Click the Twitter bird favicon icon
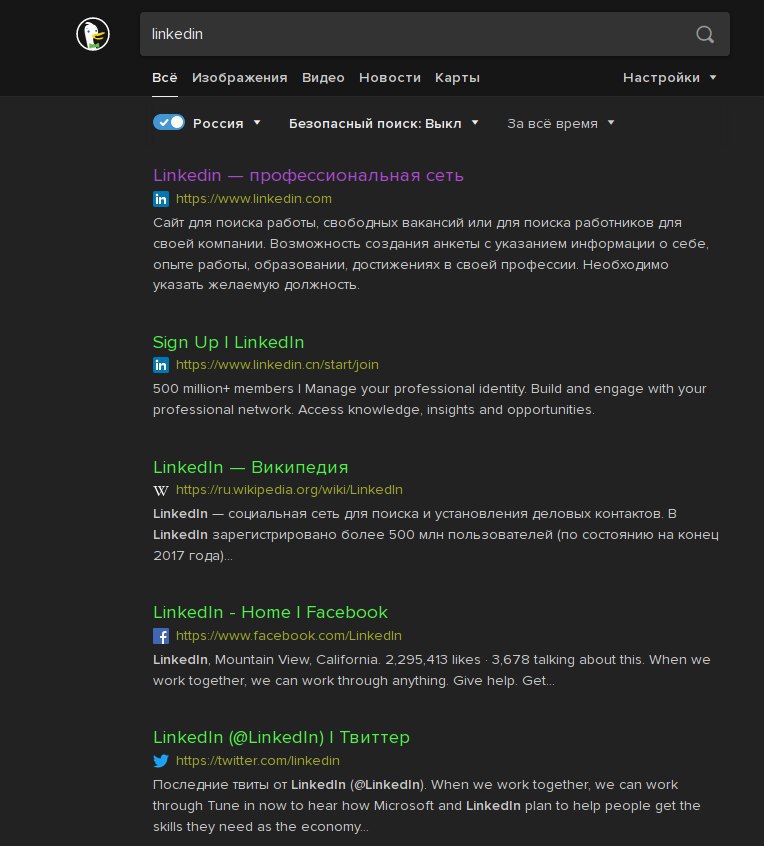764x846 pixels. (x=161, y=761)
